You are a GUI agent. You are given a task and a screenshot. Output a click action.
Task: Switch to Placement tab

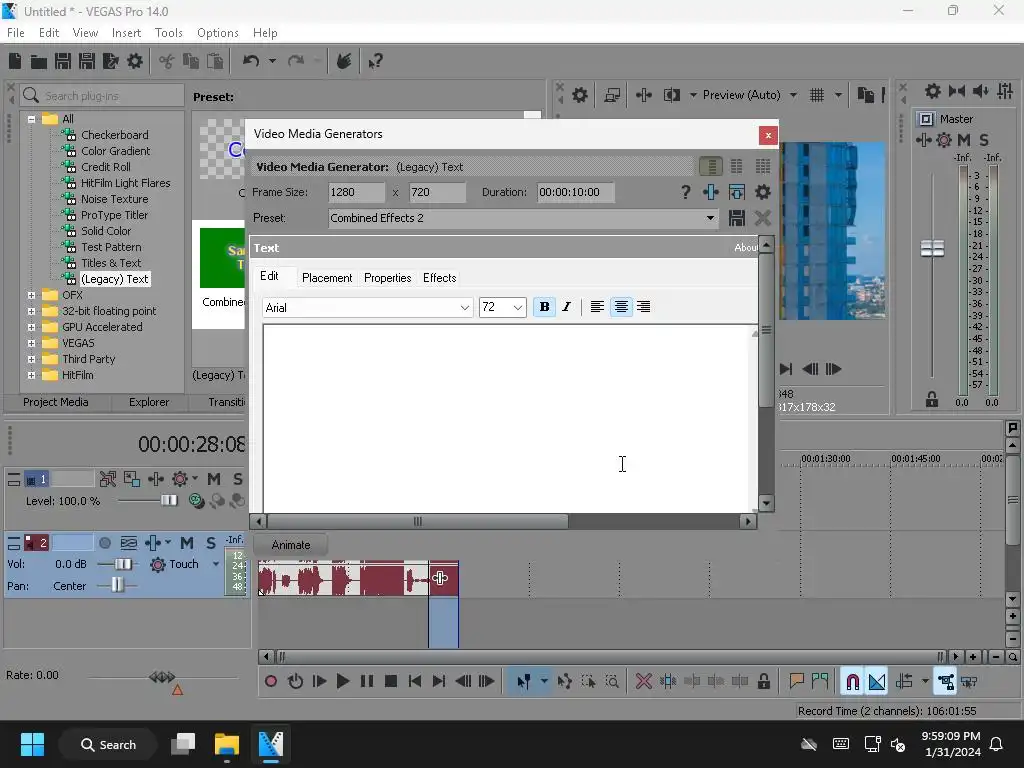(x=327, y=278)
